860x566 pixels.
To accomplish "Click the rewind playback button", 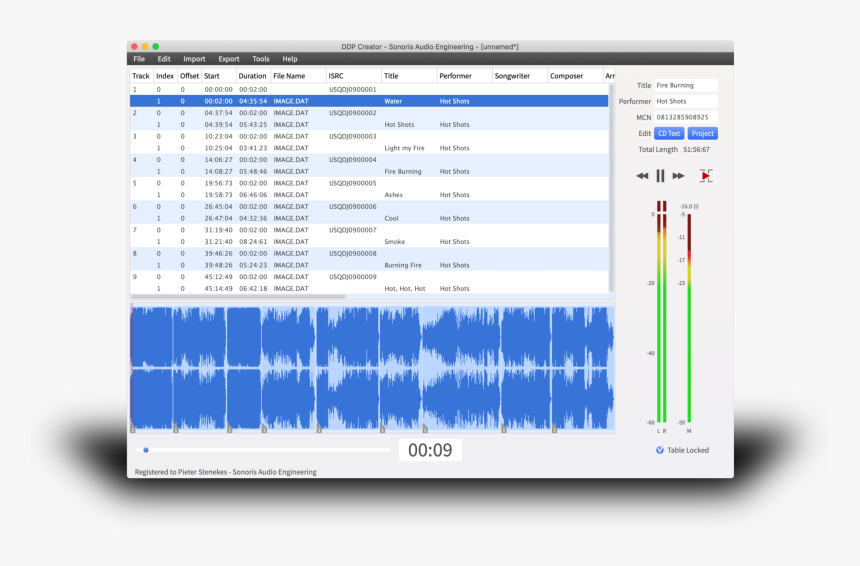I will click(642, 176).
